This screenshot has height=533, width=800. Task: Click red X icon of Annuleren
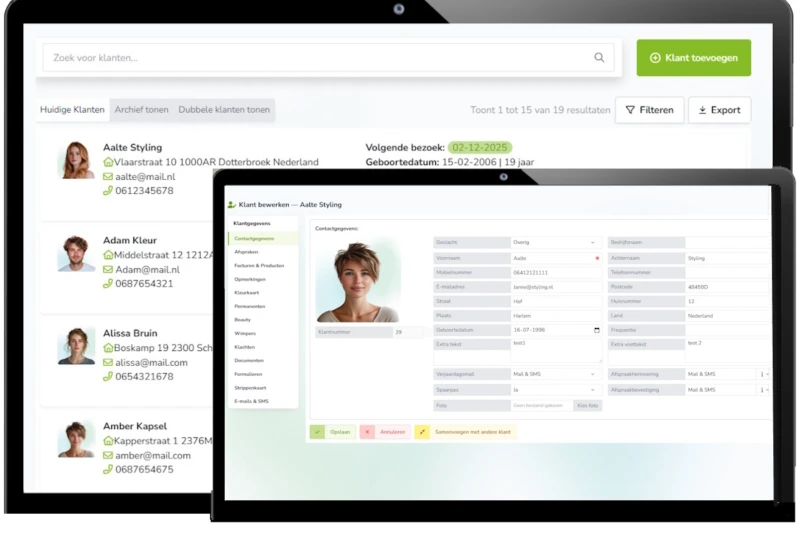pyautogui.click(x=367, y=432)
